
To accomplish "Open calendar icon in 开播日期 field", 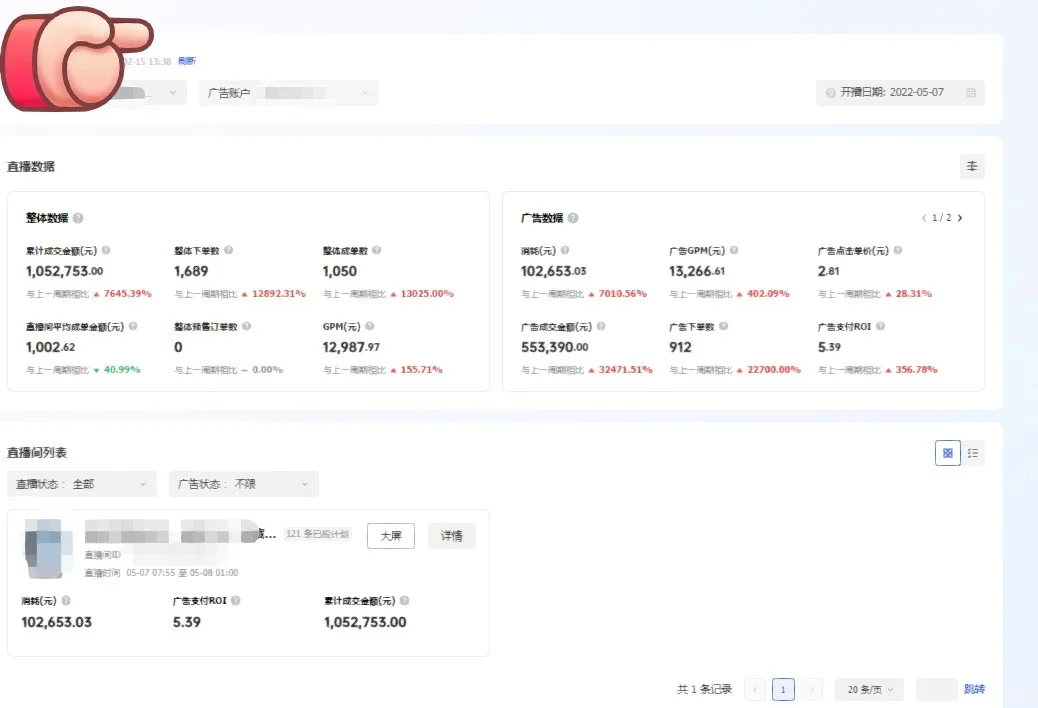I will [x=970, y=93].
